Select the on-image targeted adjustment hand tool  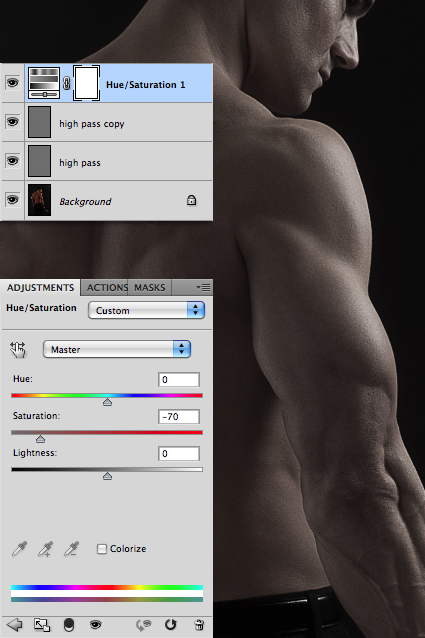click(x=18, y=350)
